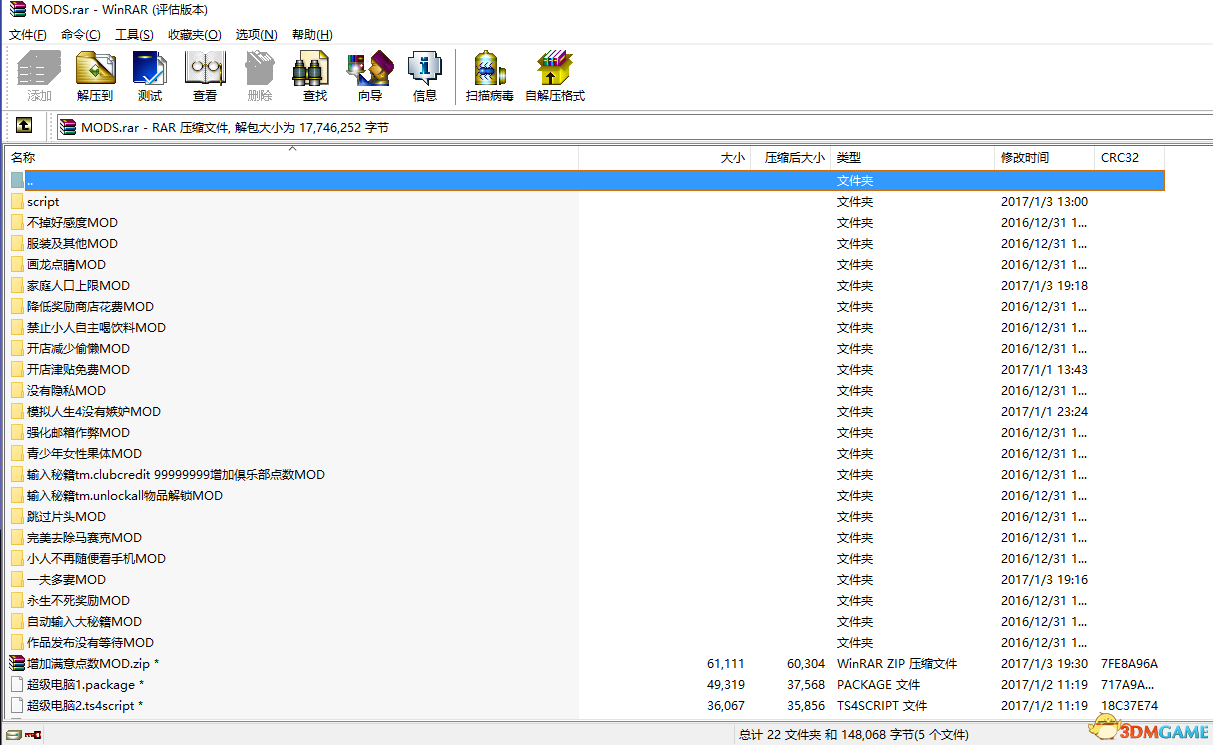Open the 收藏夹(O) menu
Viewport: 1213px width, 745px height.
pyautogui.click(x=195, y=34)
